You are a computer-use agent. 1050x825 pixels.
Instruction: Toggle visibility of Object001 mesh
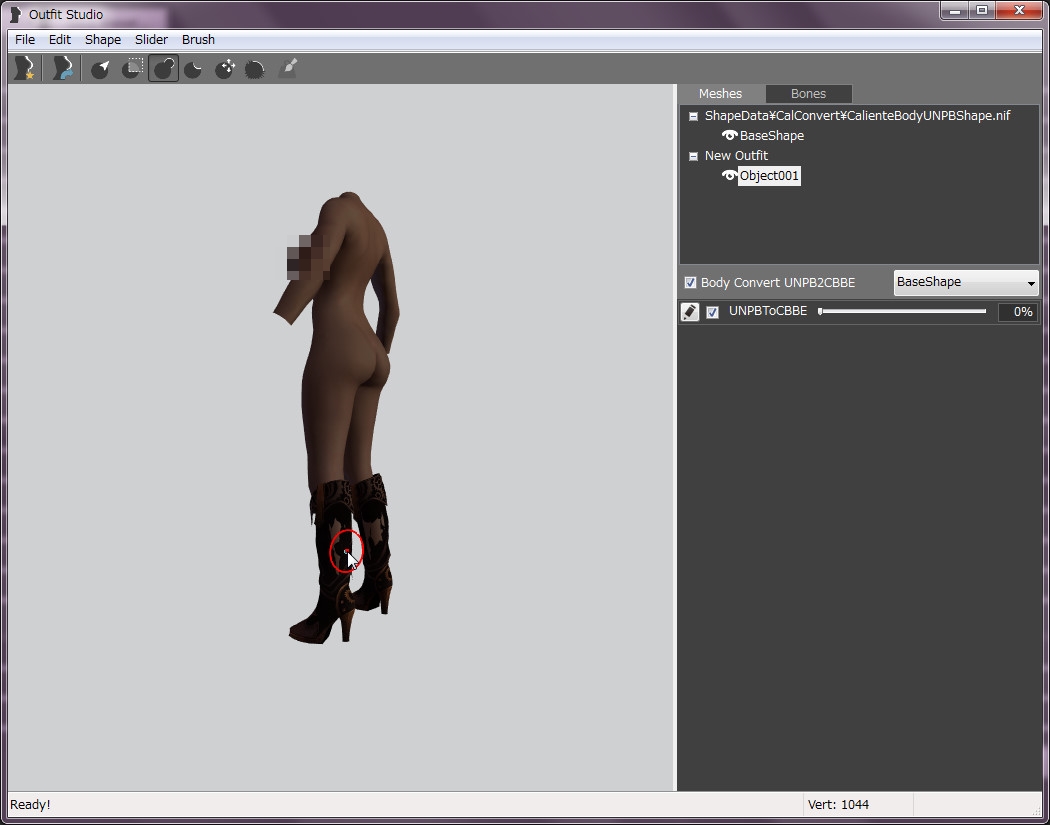click(x=729, y=176)
